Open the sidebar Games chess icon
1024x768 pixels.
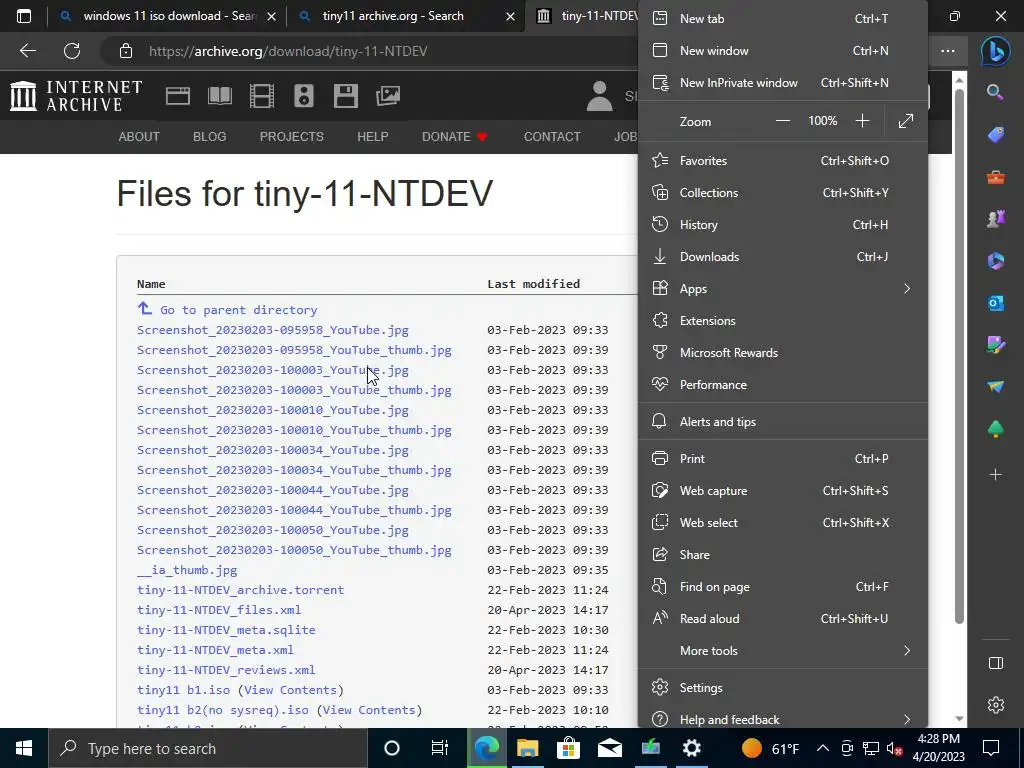[x=995, y=219]
